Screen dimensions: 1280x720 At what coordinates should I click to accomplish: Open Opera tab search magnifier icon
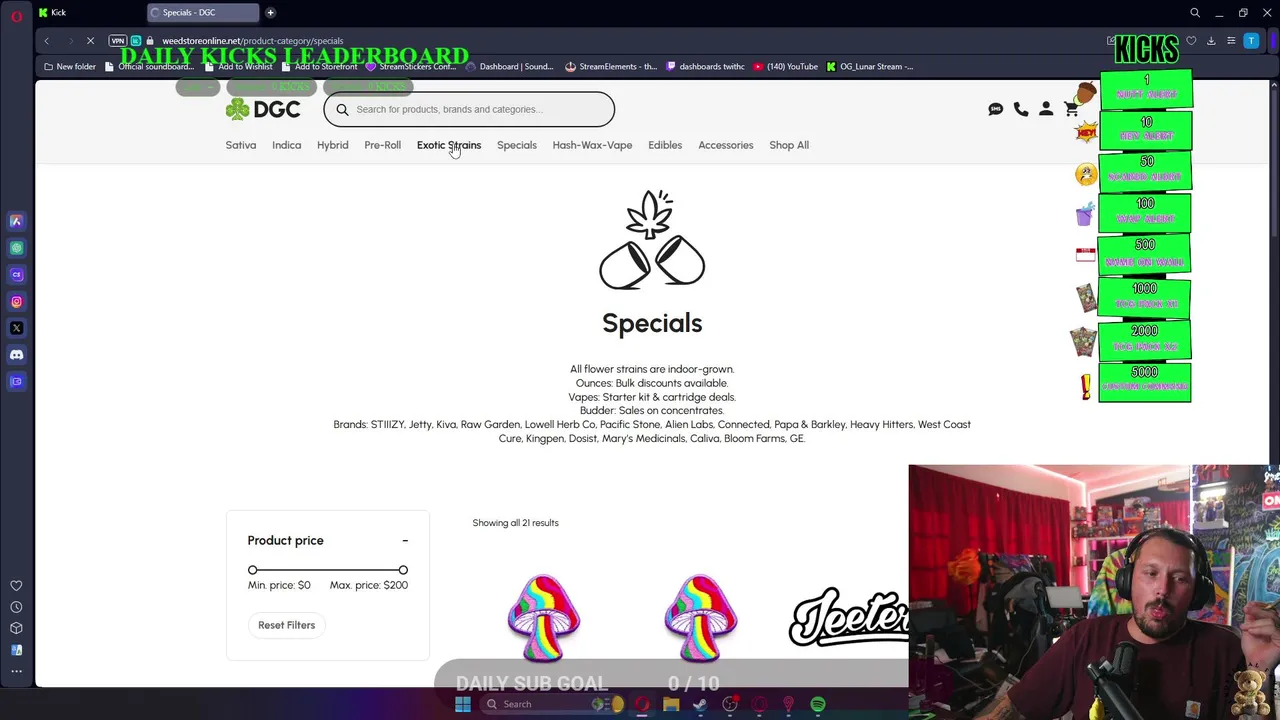click(x=1195, y=13)
